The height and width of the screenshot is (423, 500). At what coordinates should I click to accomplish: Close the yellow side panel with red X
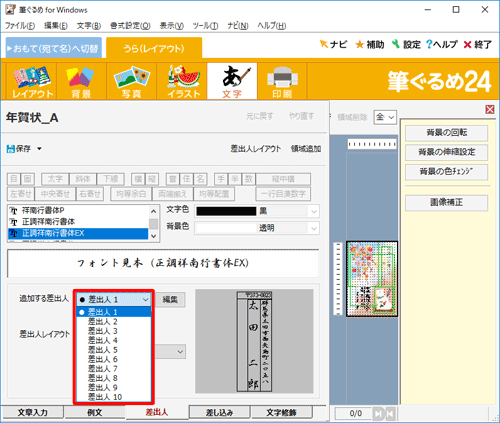point(490,109)
